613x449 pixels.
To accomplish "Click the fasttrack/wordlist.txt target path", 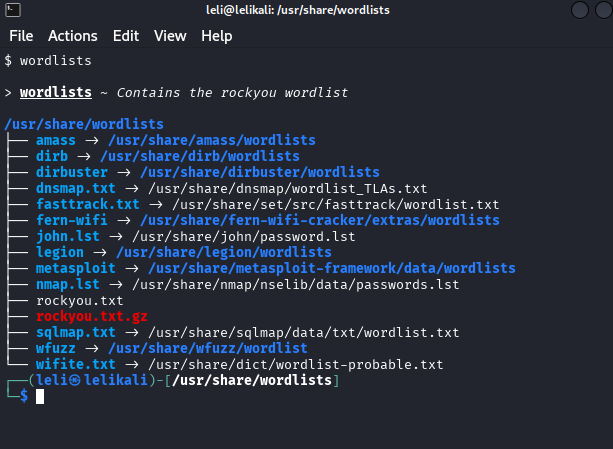I will [335, 205].
